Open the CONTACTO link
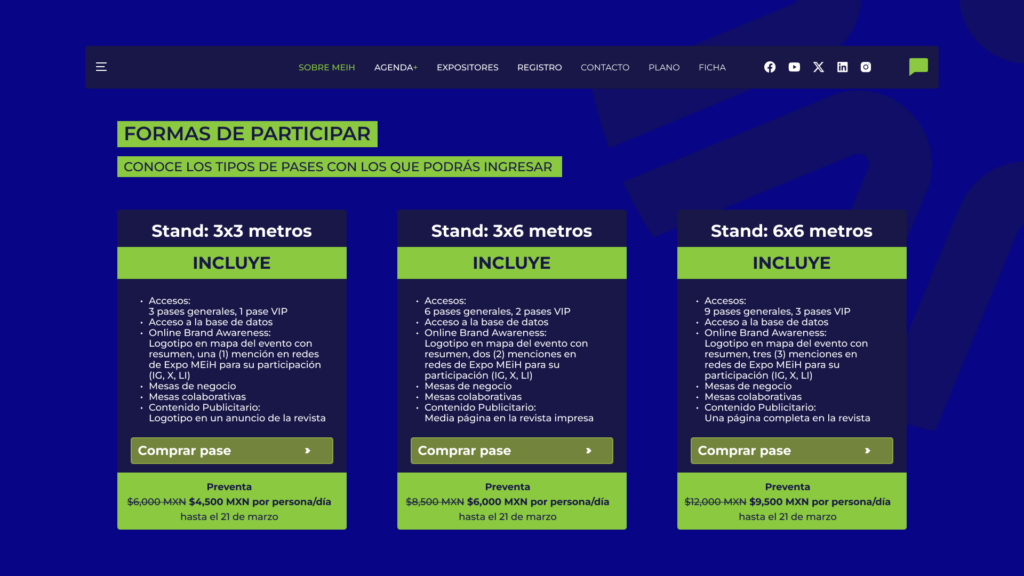The width and height of the screenshot is (1024, 576). [605, 68]
